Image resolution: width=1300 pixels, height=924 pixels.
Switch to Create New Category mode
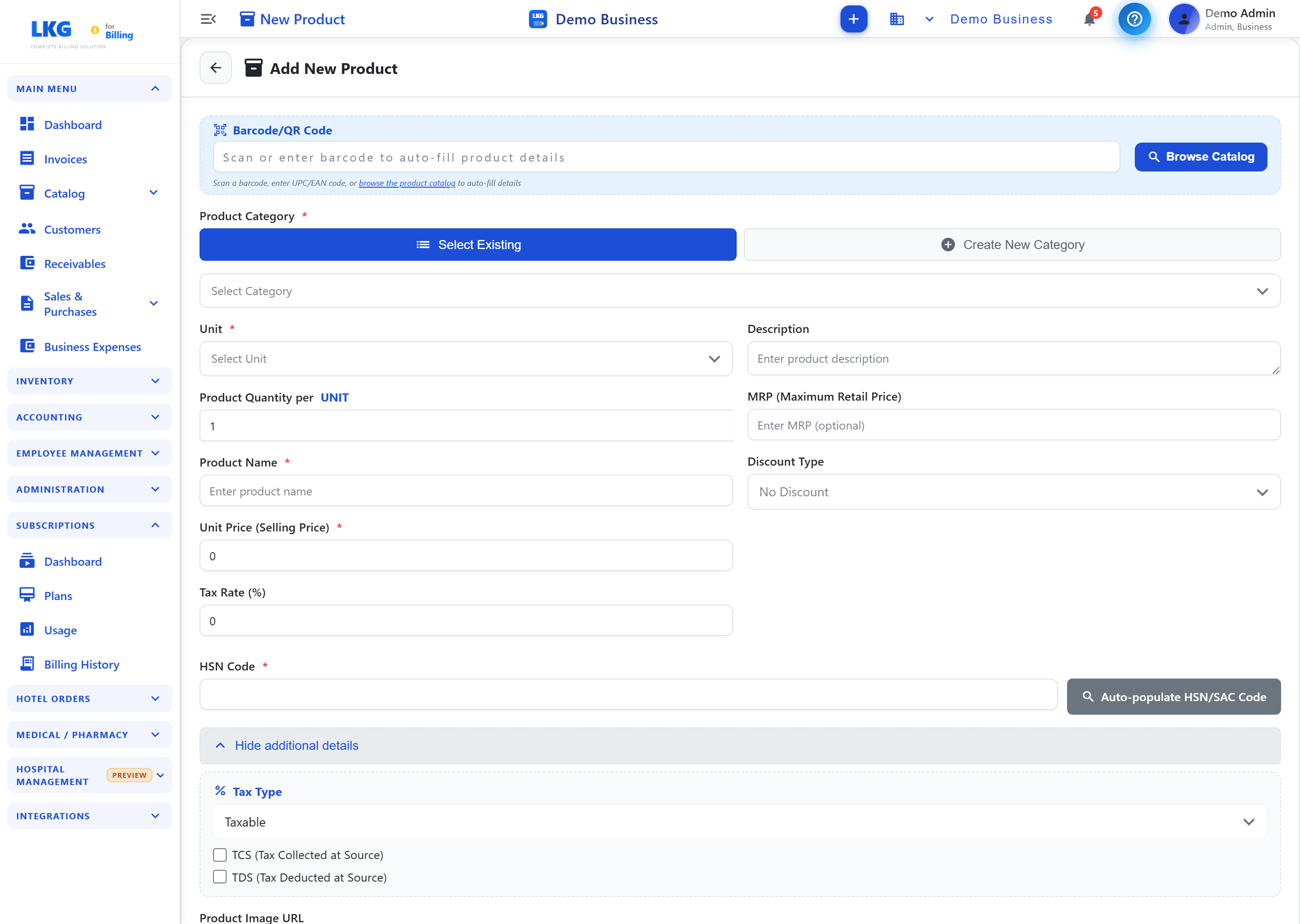[1012, 245]
